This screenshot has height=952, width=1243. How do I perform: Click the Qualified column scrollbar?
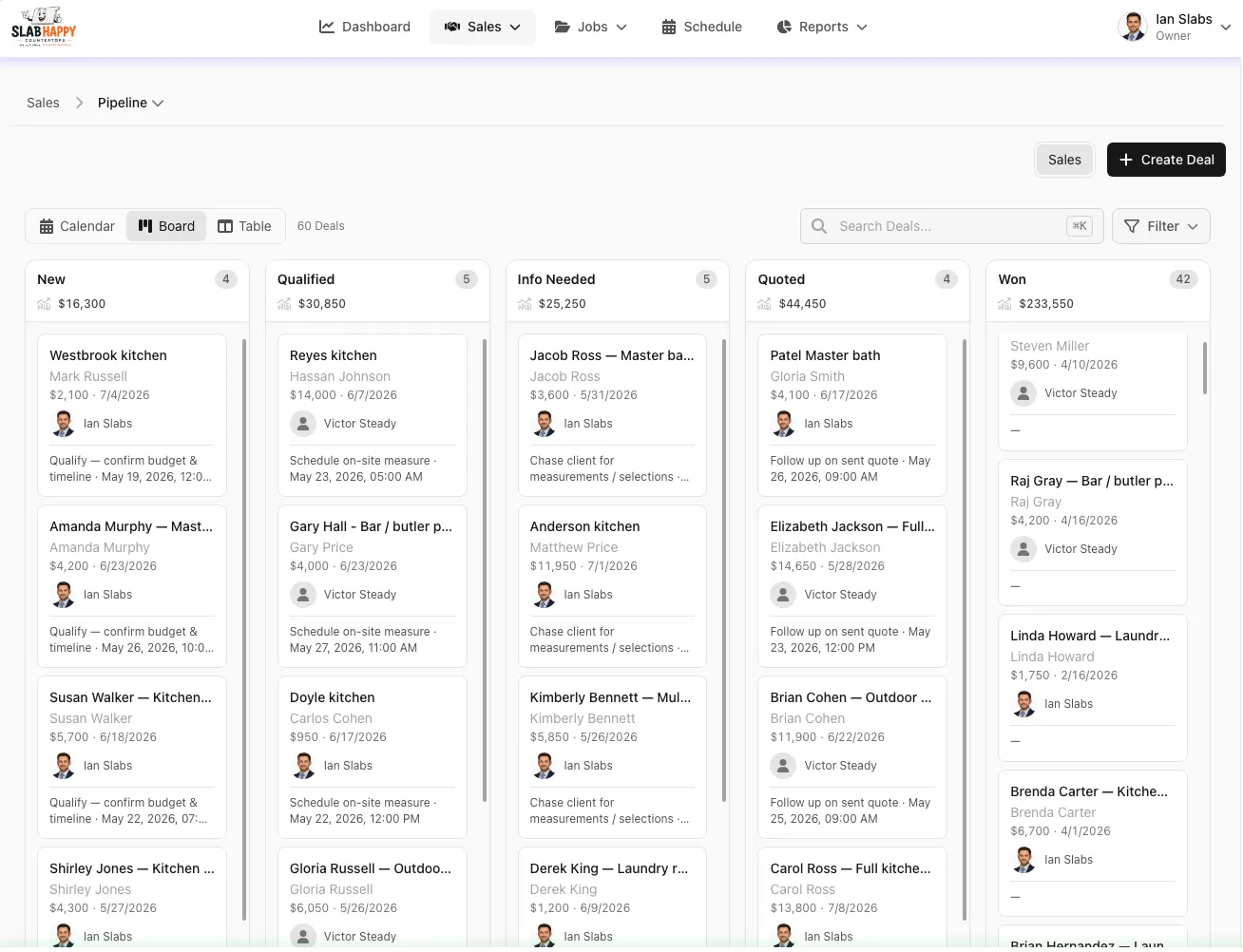(x=485, y=570)
